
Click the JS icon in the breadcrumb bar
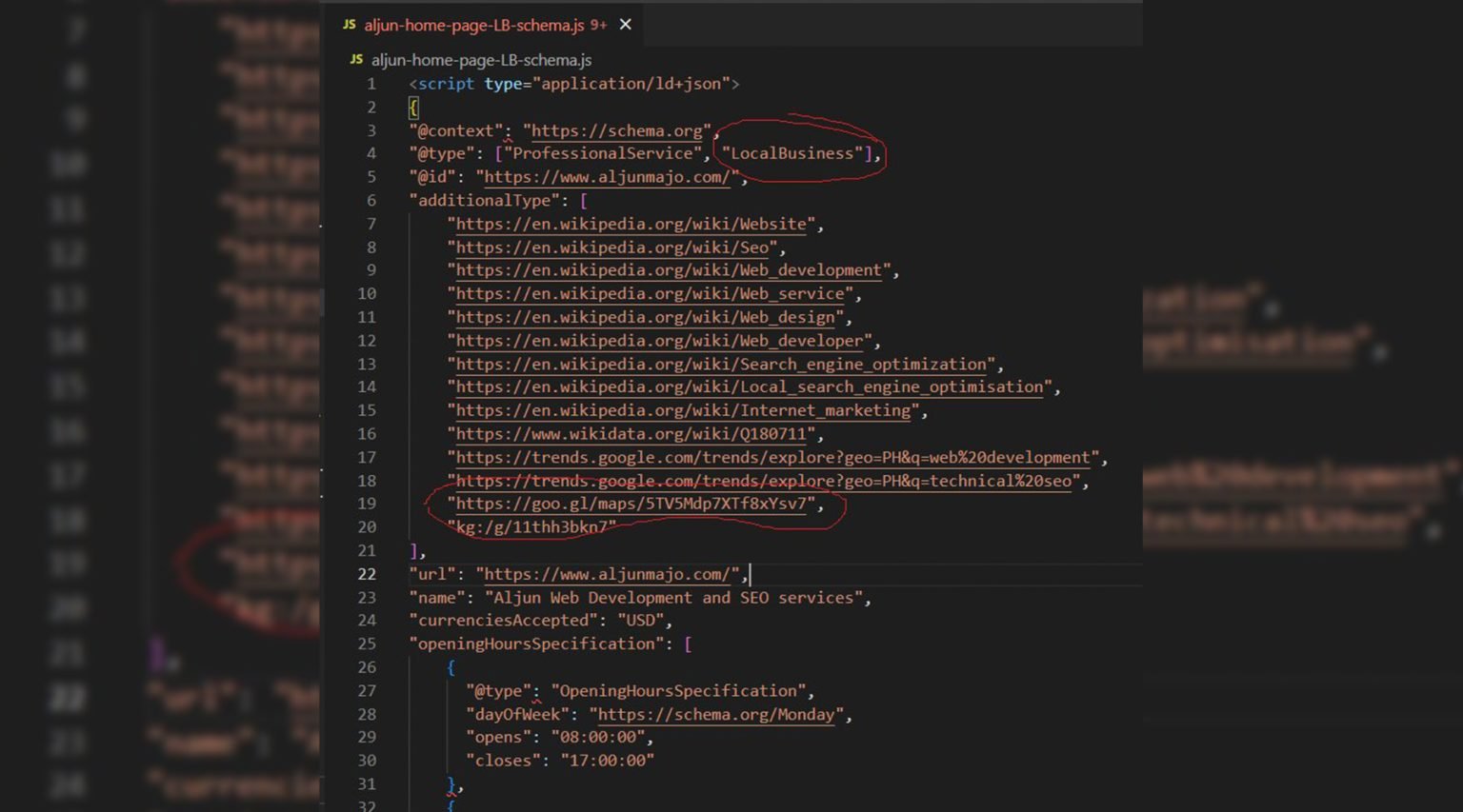(x=355, y=59)
